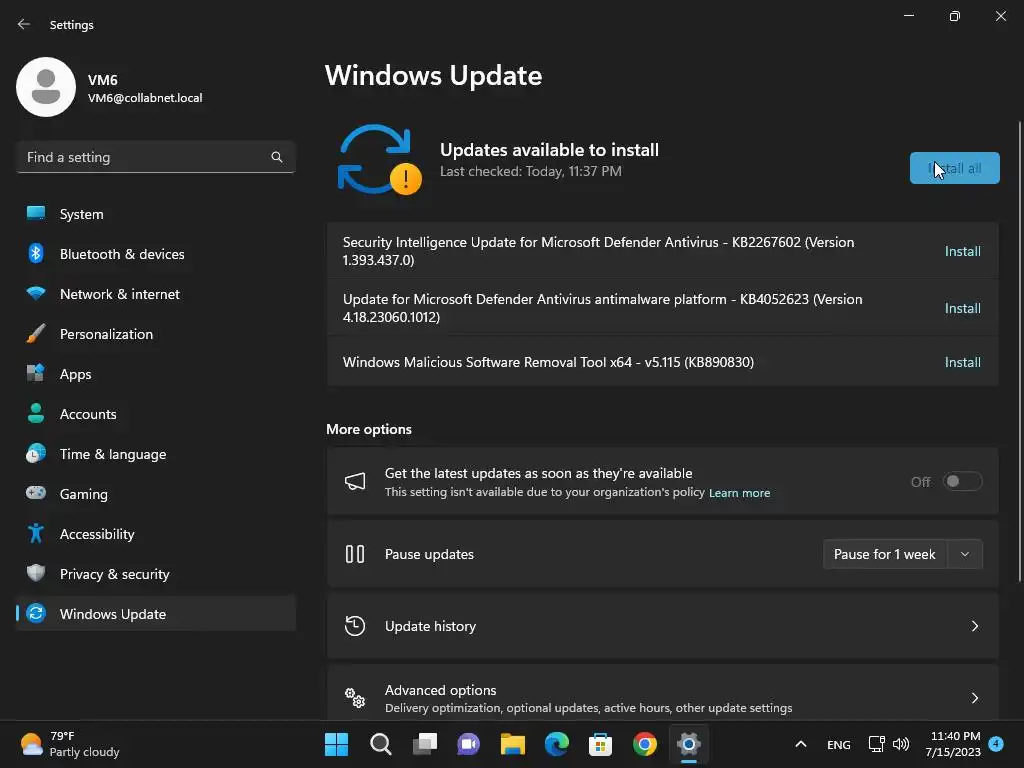Viewport: 1024px width, 768px height.
Task: Click the pause icon beside Pause updates
Action: tap(355, 554)
